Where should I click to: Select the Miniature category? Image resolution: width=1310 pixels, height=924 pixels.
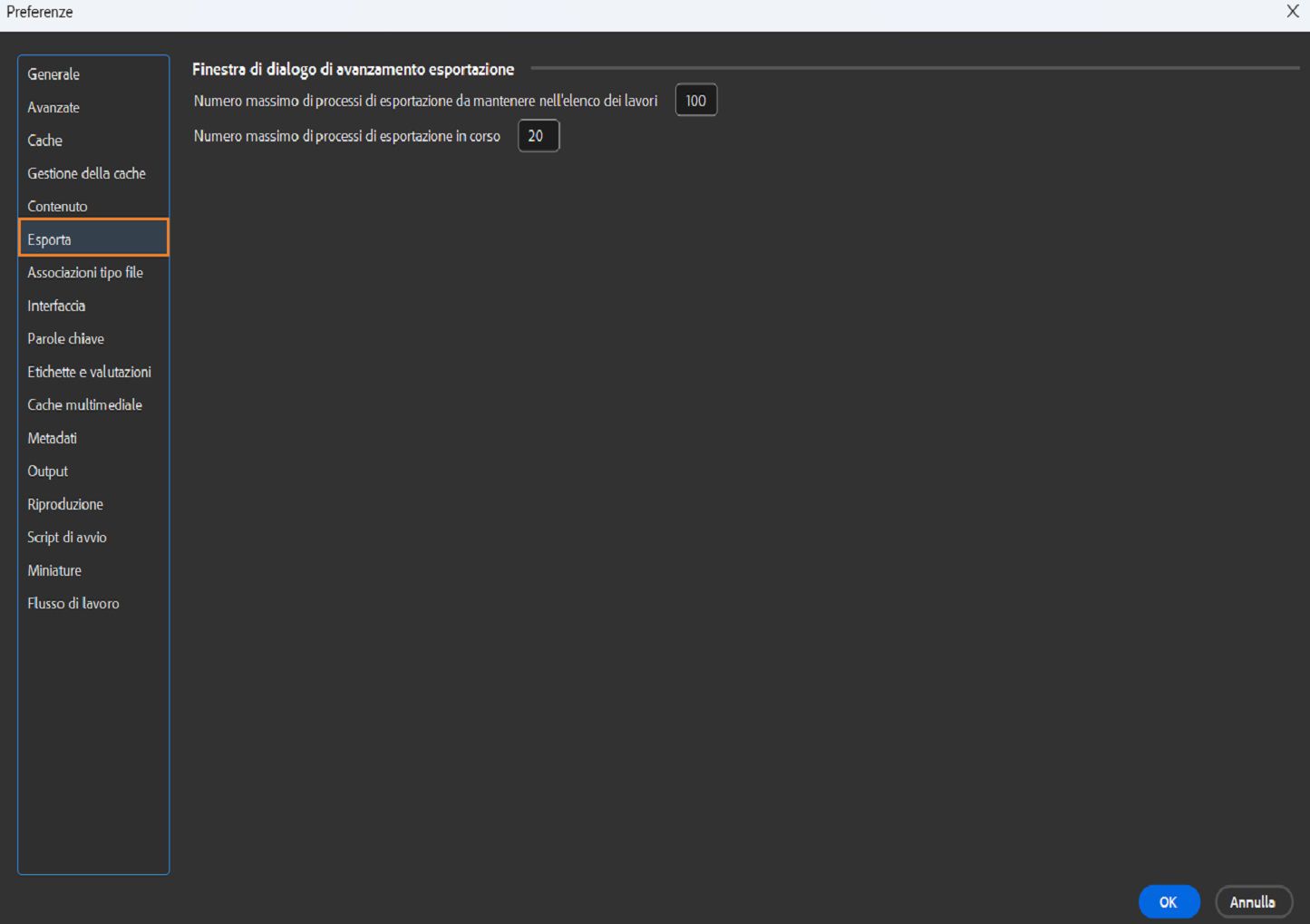pyautogui.click(x=93, y=570)
